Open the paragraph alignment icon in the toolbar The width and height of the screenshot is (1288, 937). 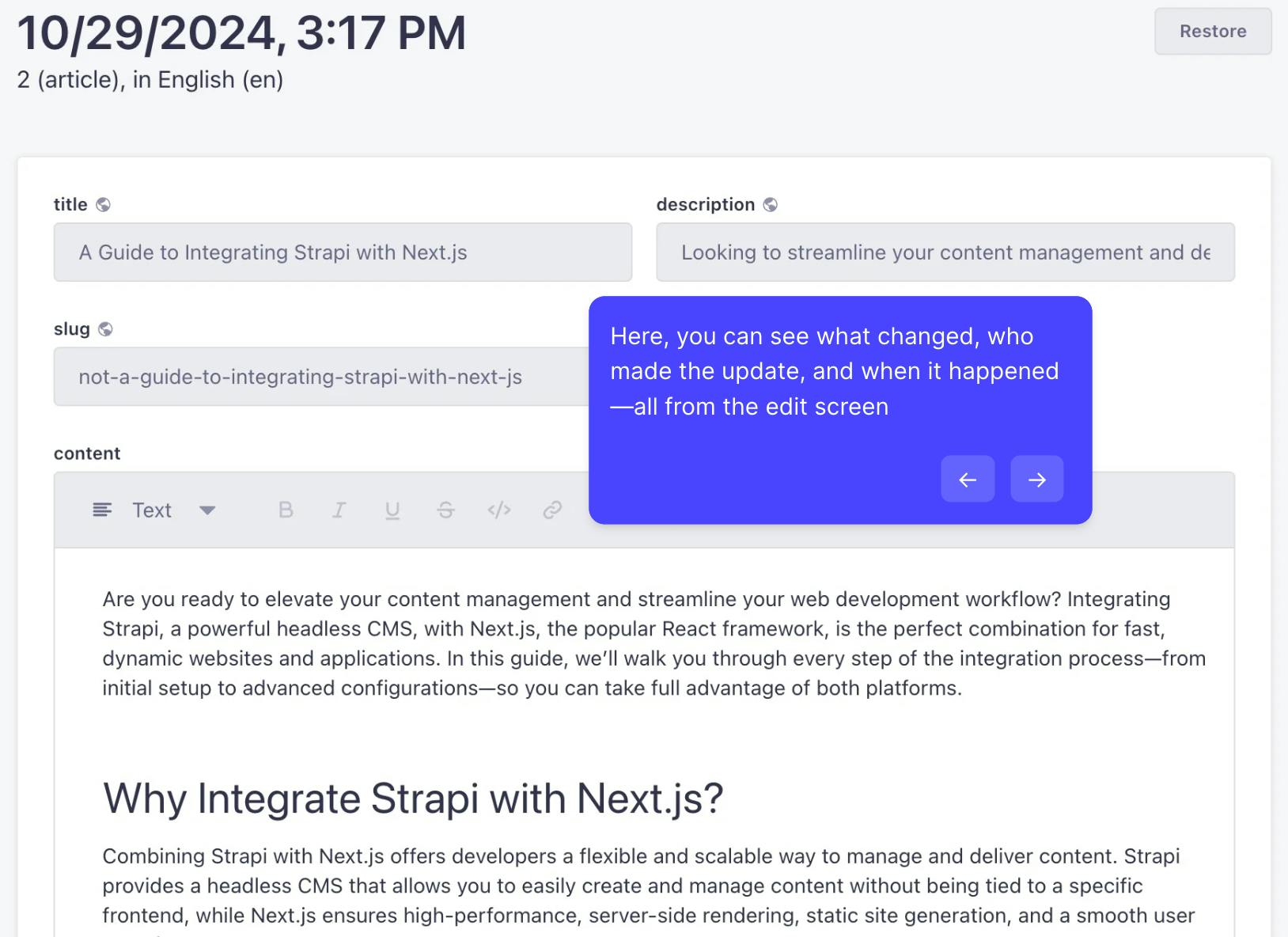[101, 510]
